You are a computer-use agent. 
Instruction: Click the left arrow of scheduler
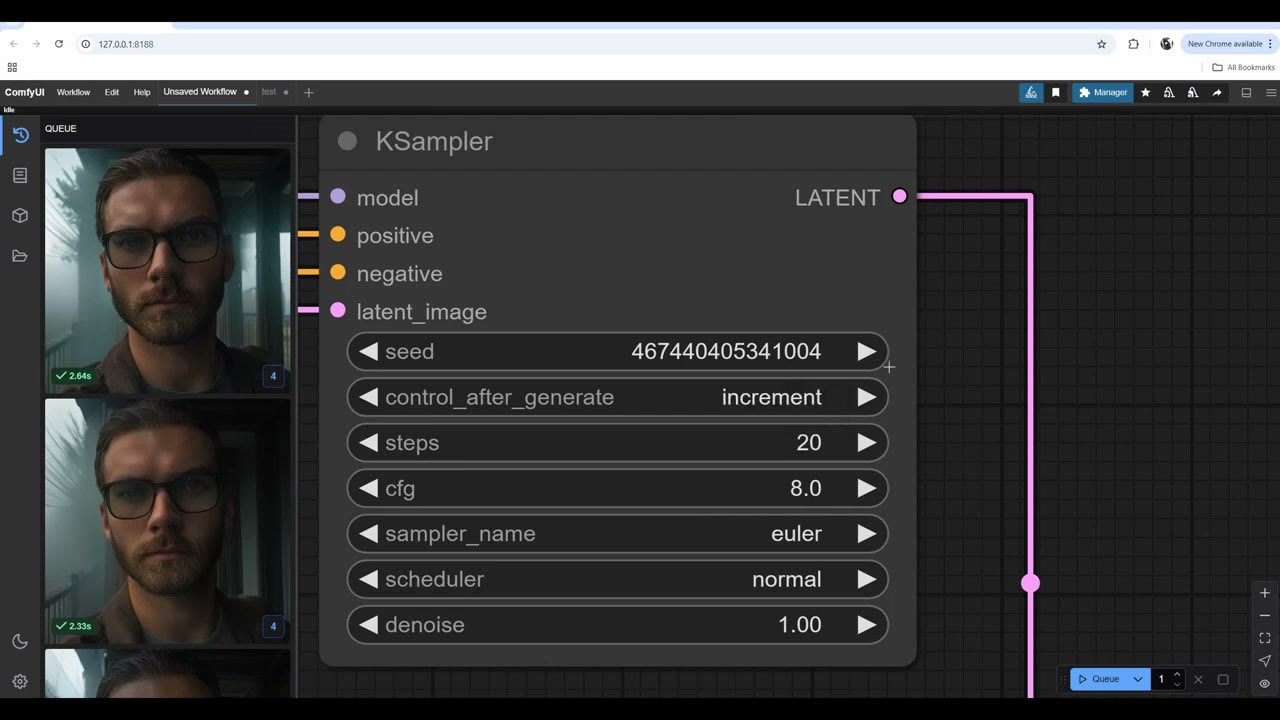click(369, 579)
